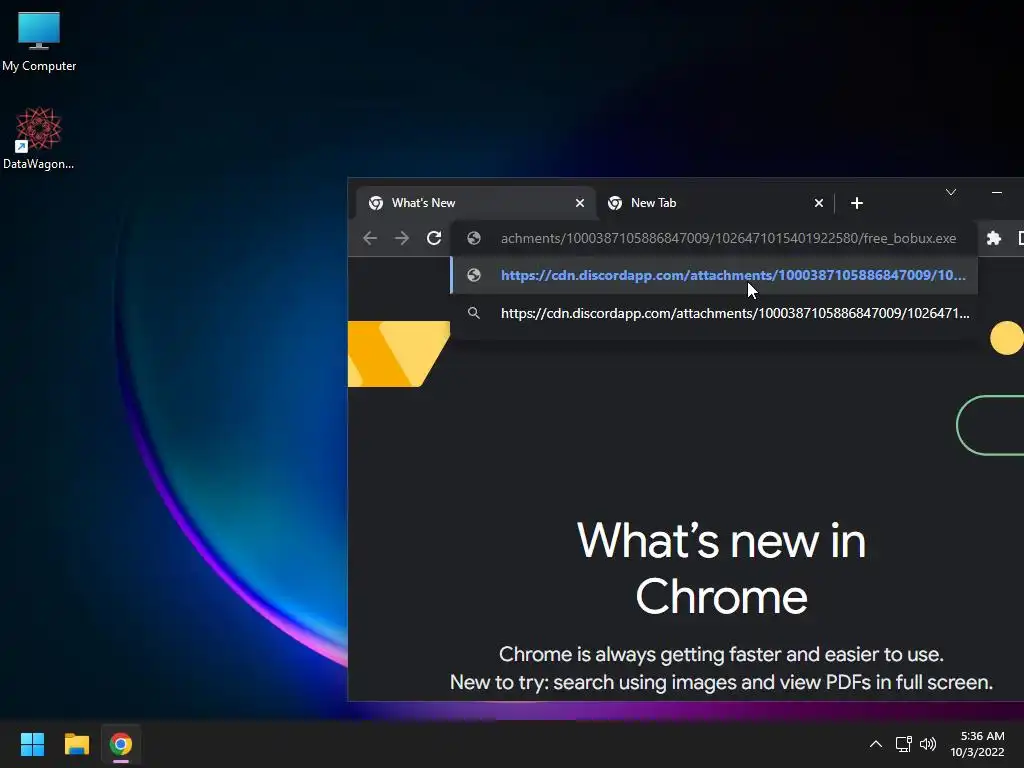Show hidden system tray icons
Viewport: 1024px width, 768px height.
tap(876, 744)
